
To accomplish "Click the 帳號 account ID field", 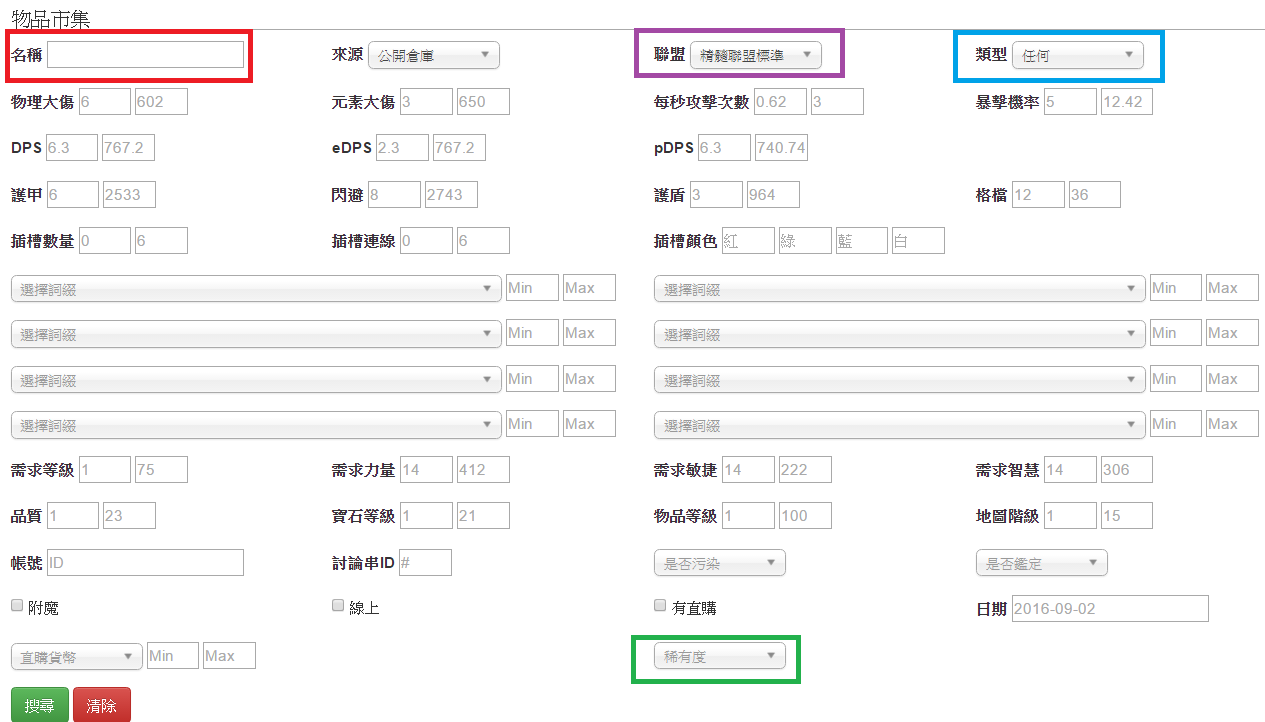I will coord(145,562).
